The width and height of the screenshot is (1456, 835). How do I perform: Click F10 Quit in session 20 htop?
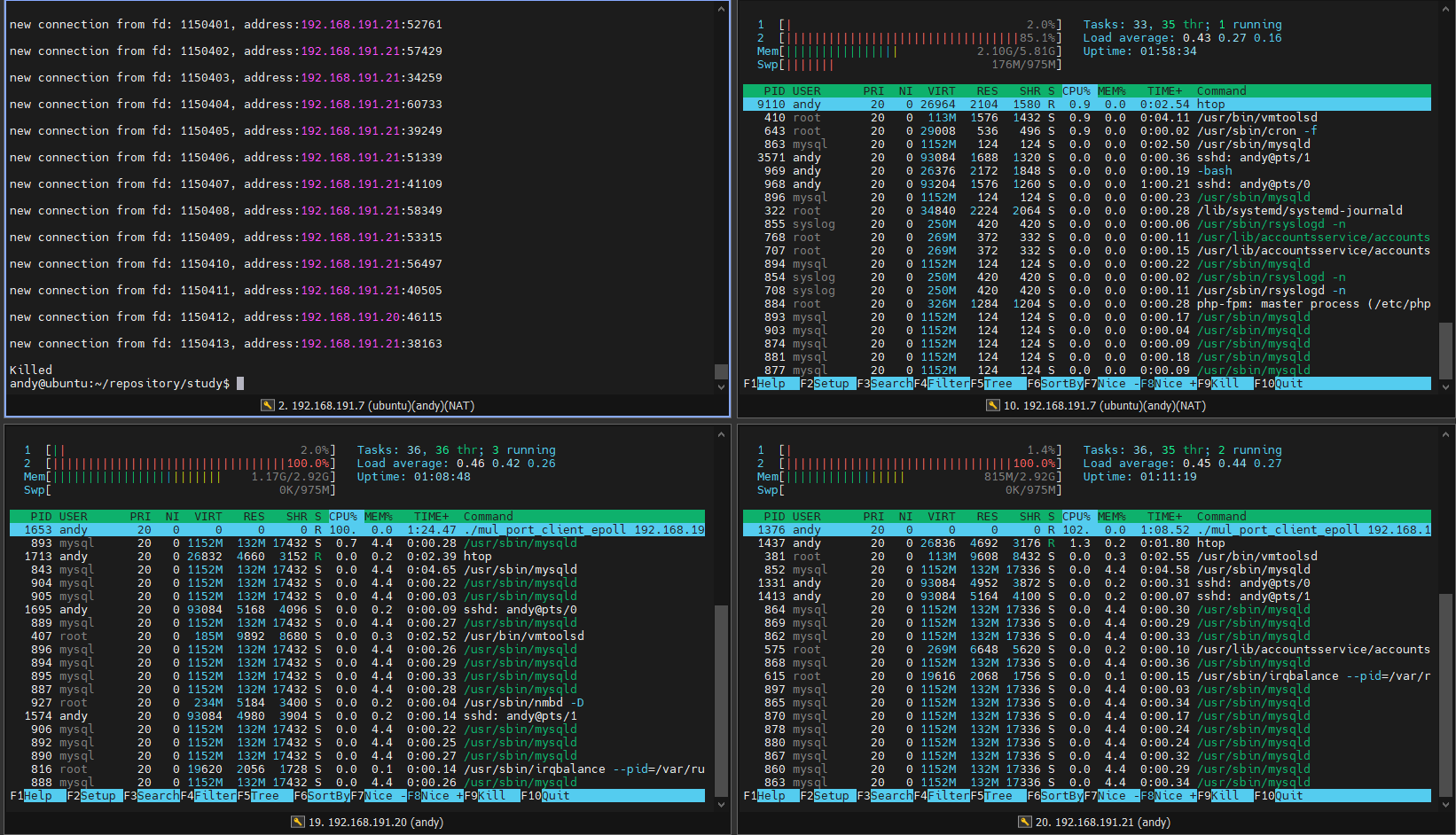1279,796
